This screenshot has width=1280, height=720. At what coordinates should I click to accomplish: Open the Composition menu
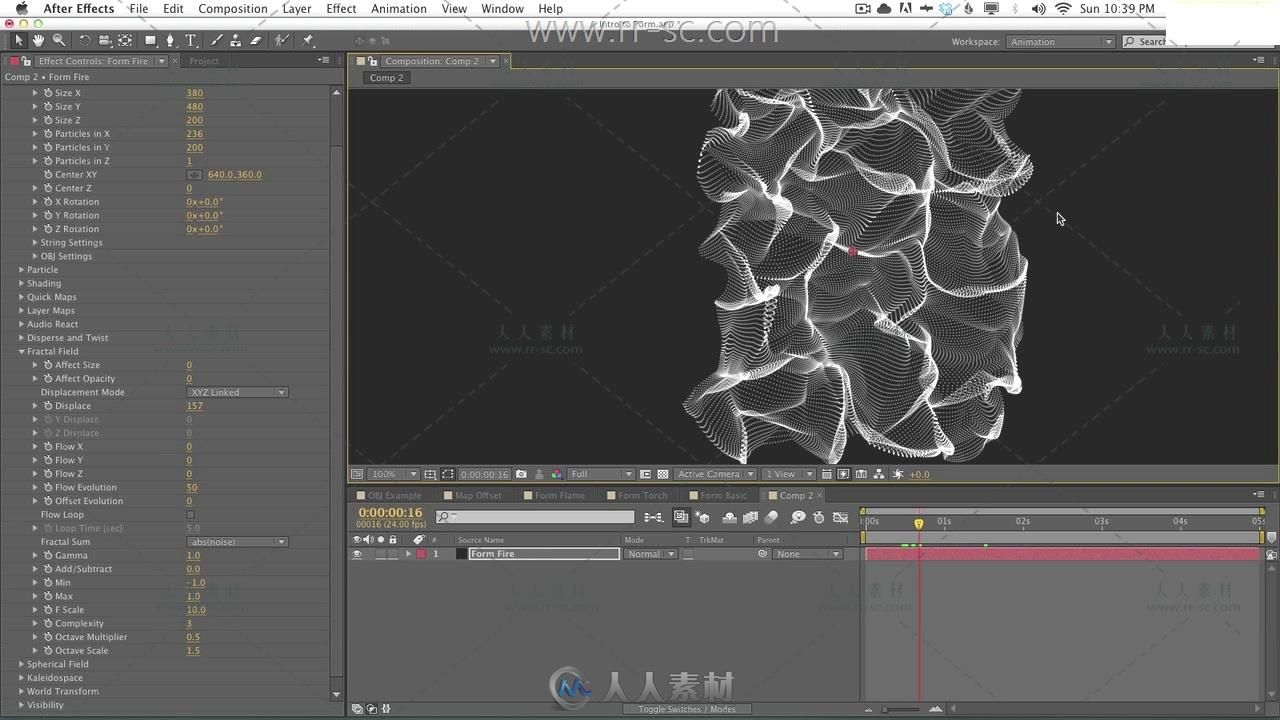click(x=232, y=9)
